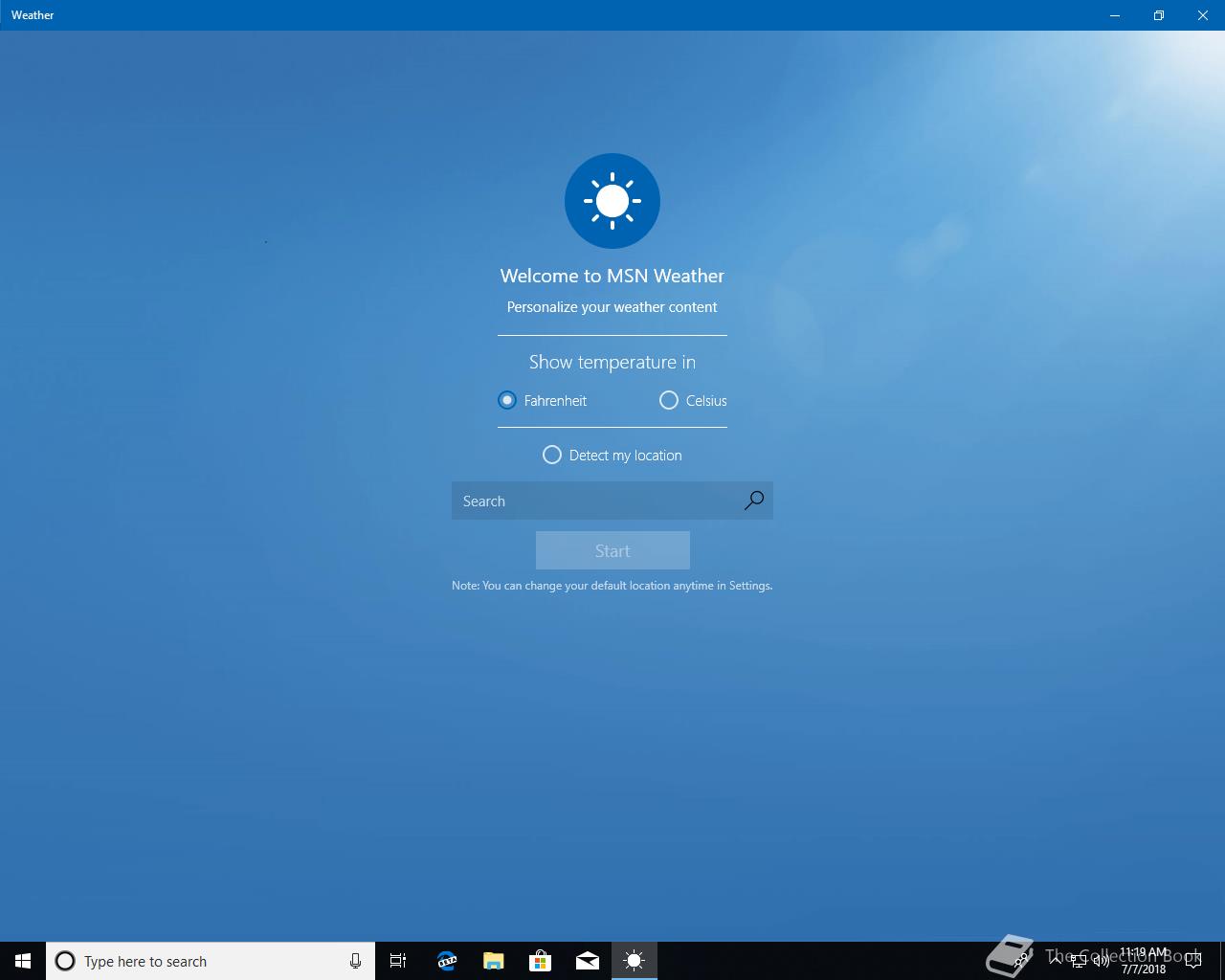1225x980 pixels.
Task: Close the Weather window
Action: point(1203,15)
